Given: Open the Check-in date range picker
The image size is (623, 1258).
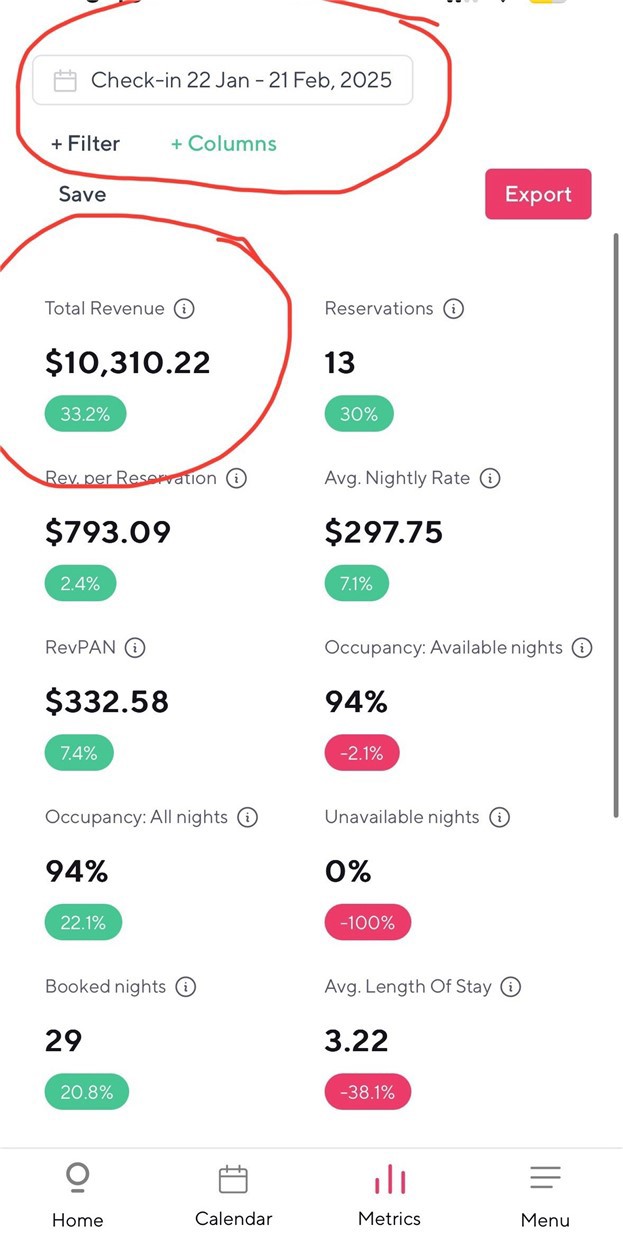Looking at the screenshot, I should point(222,81).
